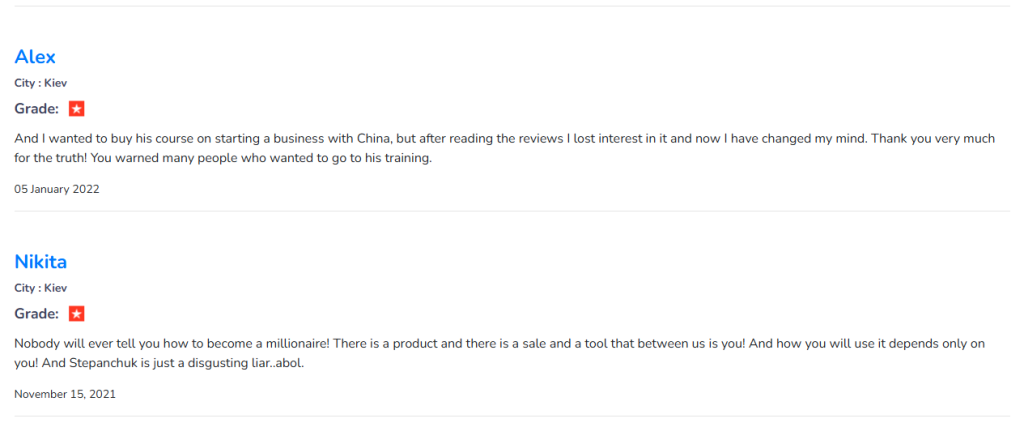
Task: Click the date 05 January 2022
Action: pyautogui.click(x=57, y=189)
